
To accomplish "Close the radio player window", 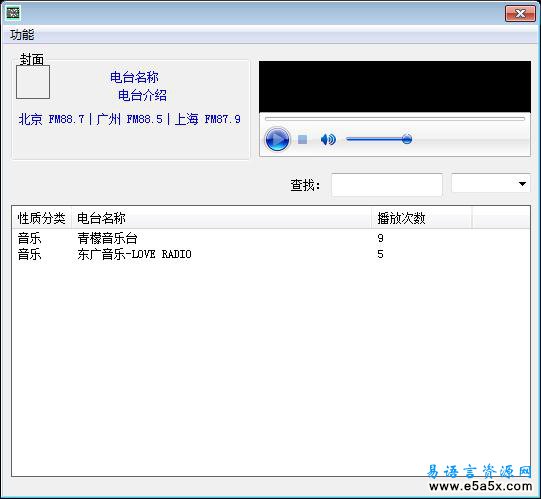I will tap(520, 14).
